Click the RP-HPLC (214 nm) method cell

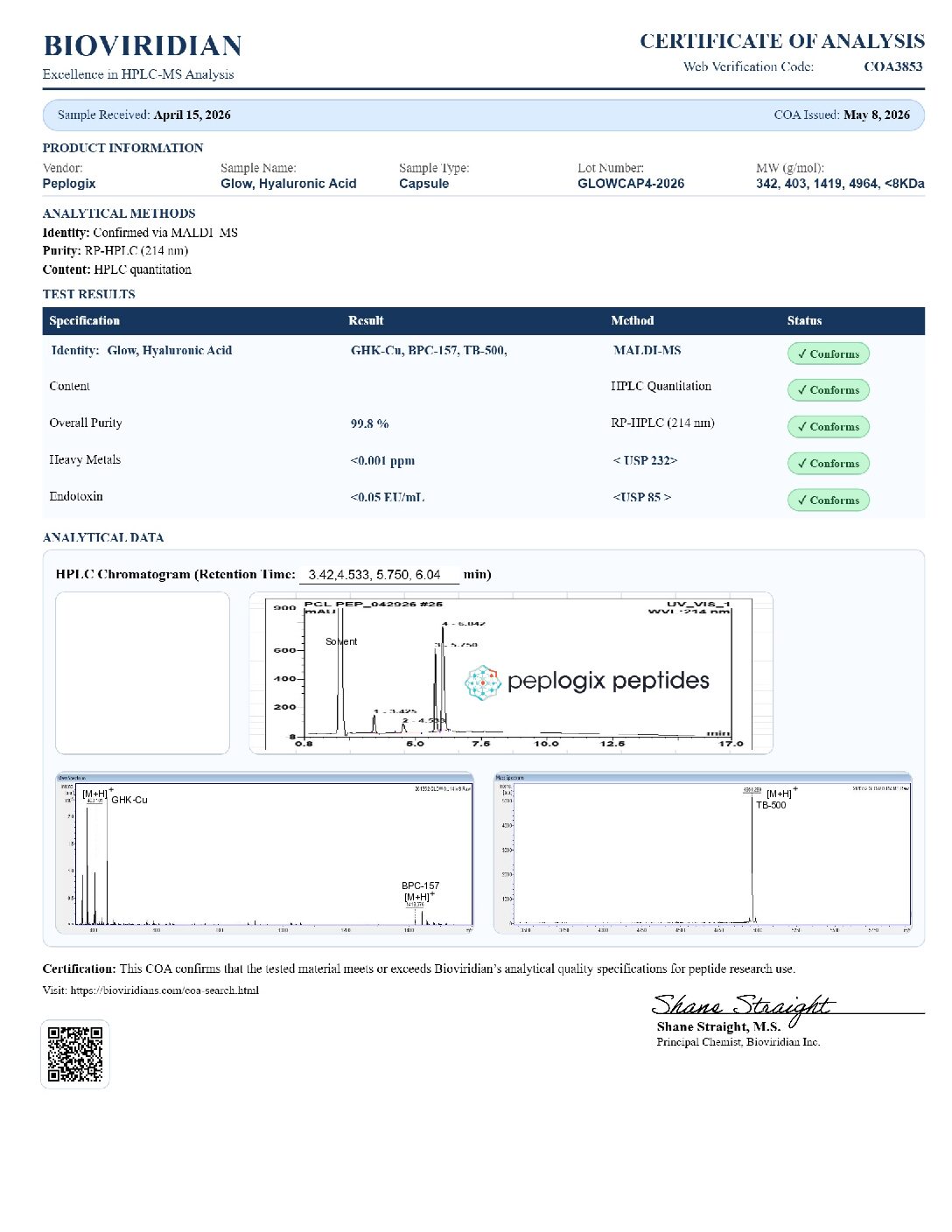click(662, 423)
